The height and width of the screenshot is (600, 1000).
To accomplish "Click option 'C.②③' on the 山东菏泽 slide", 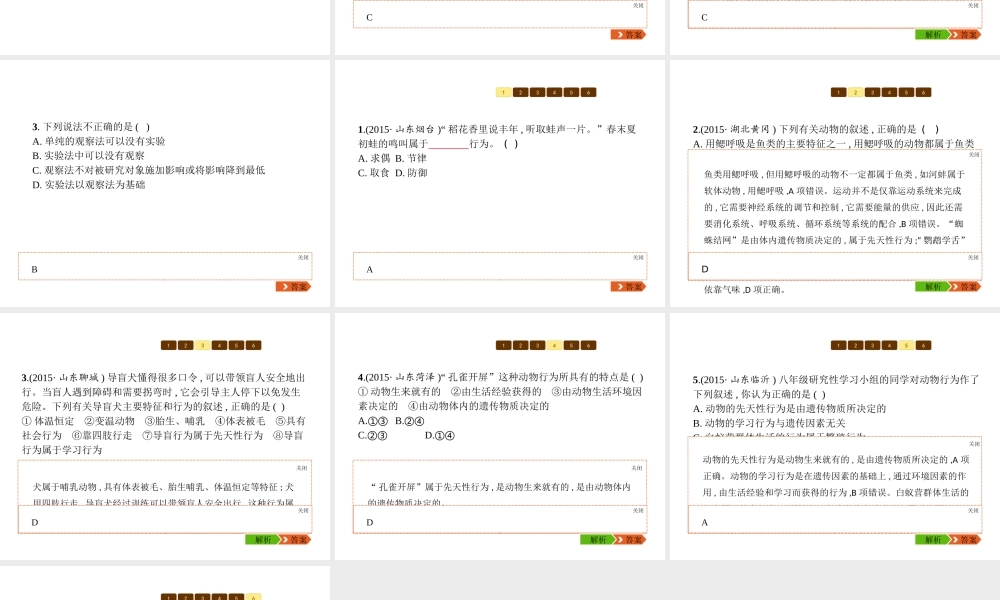I will (x=372, y=435).
